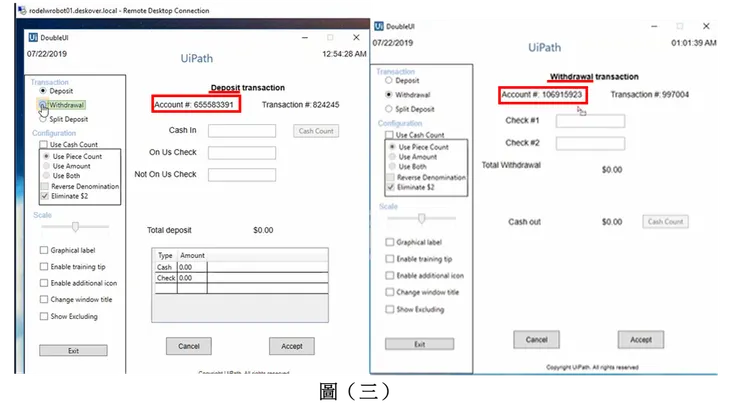
Task: Check Graphical label in right window
Action: 390,242
